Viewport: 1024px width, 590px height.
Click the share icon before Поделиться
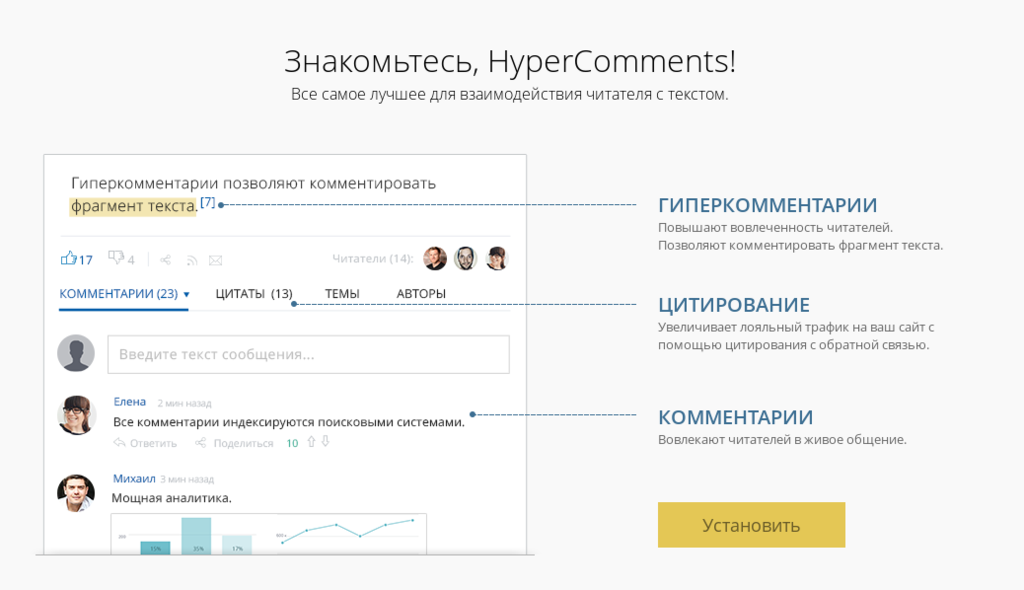(x=201, y=443)
